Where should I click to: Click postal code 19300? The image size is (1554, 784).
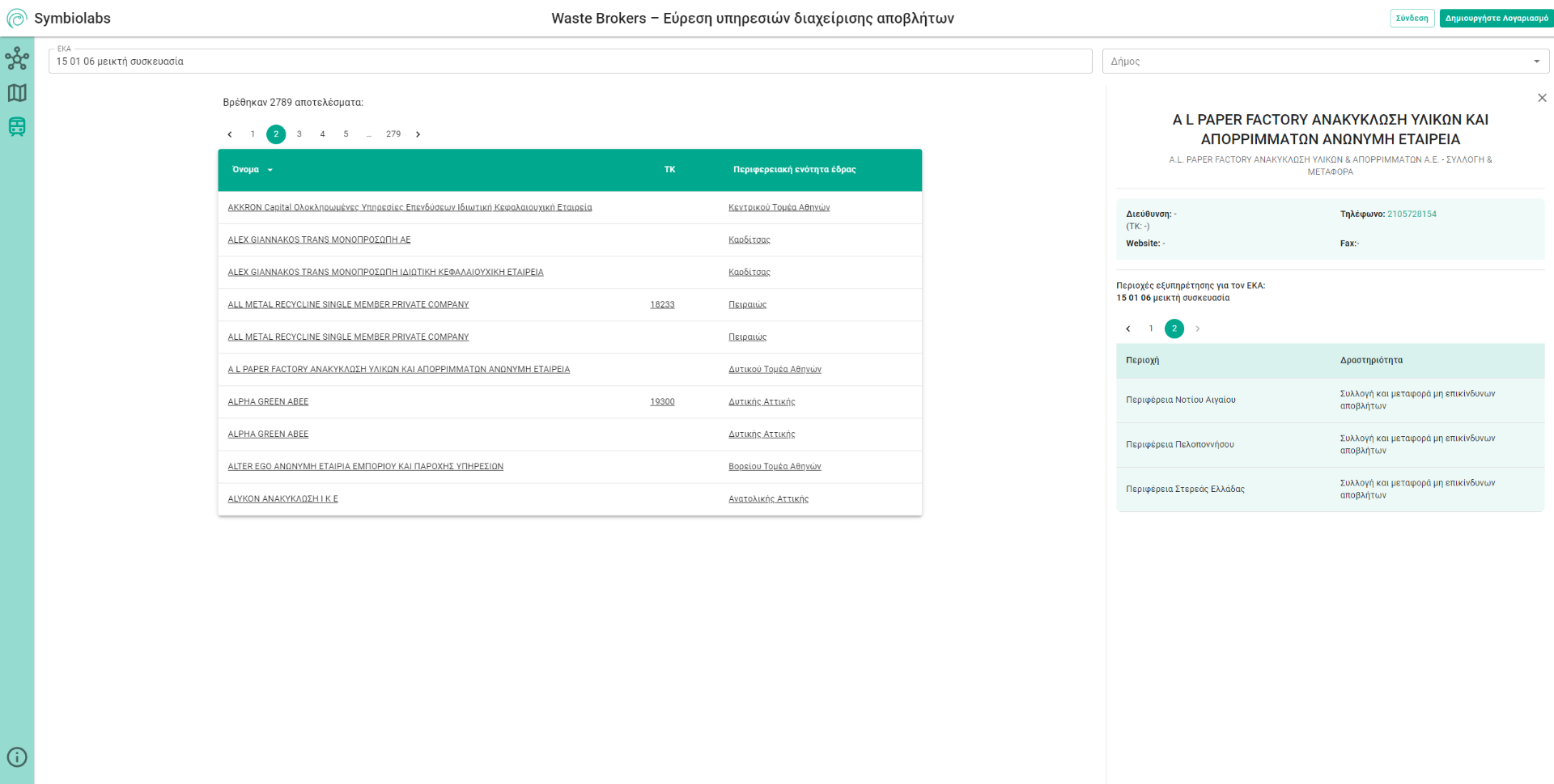662,402
